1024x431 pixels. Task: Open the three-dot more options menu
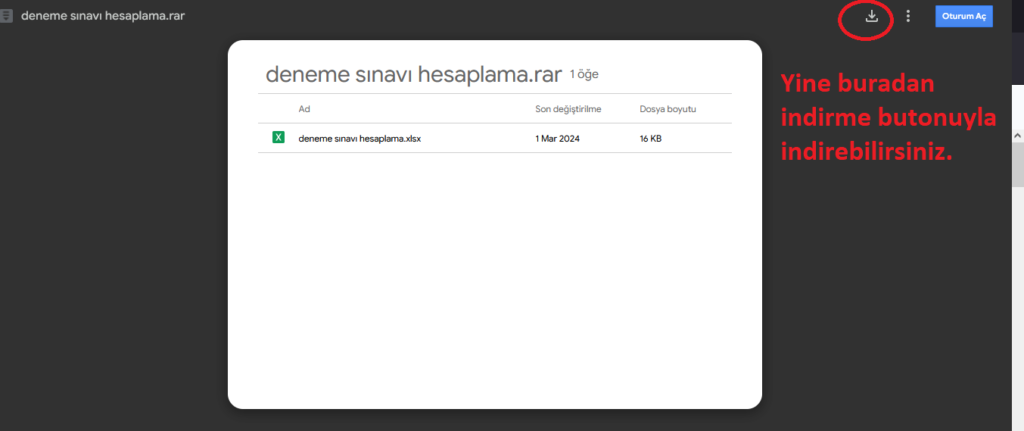908,16
